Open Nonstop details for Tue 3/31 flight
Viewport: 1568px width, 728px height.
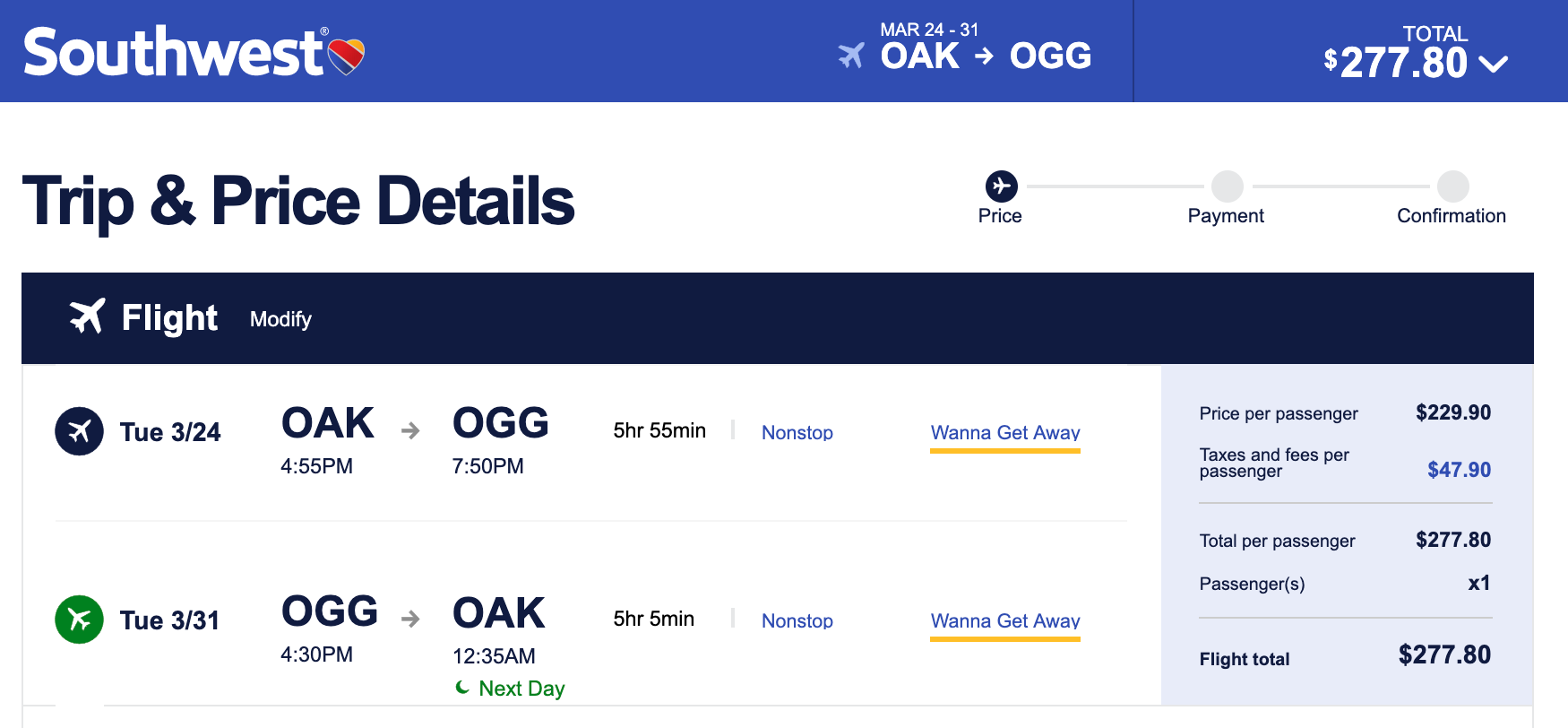pos(797,620)
